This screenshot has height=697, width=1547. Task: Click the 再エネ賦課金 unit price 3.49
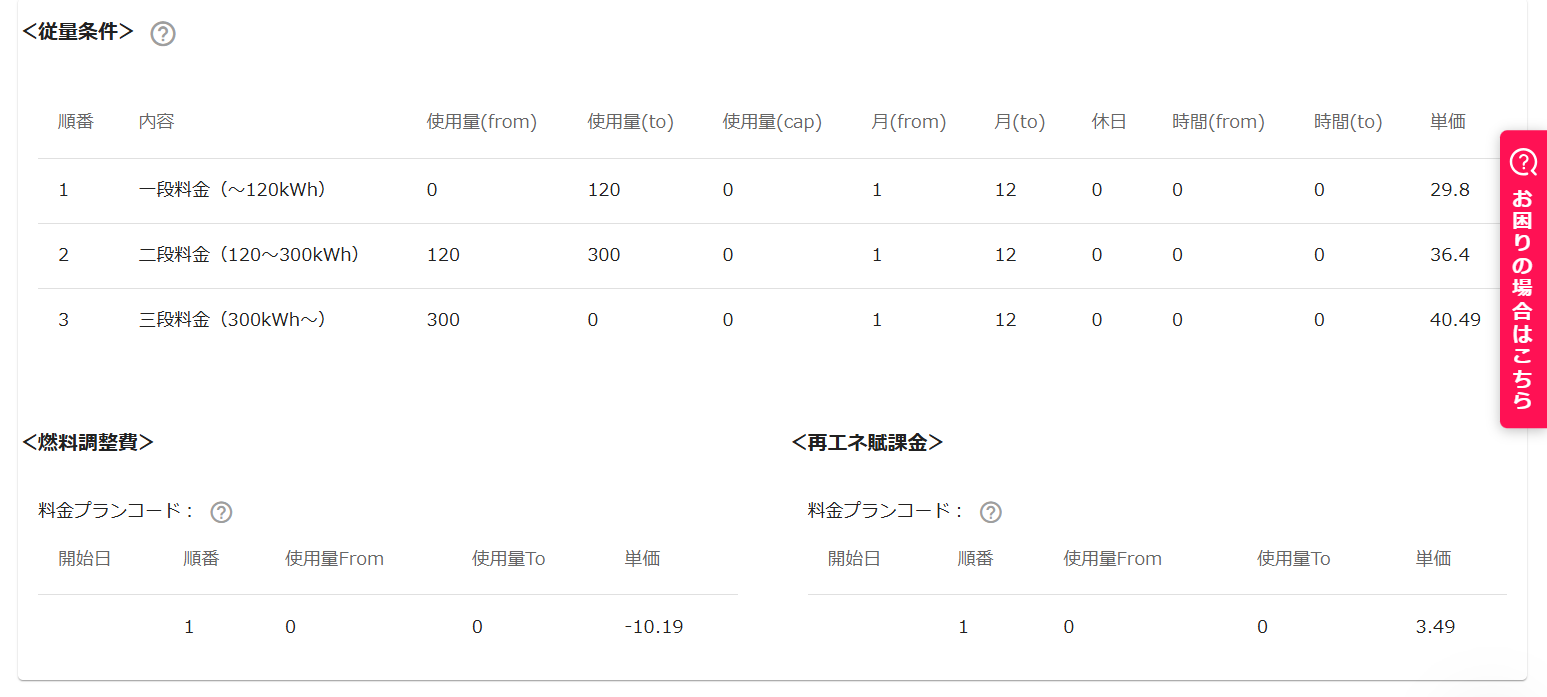click(x=1435, y=627)
